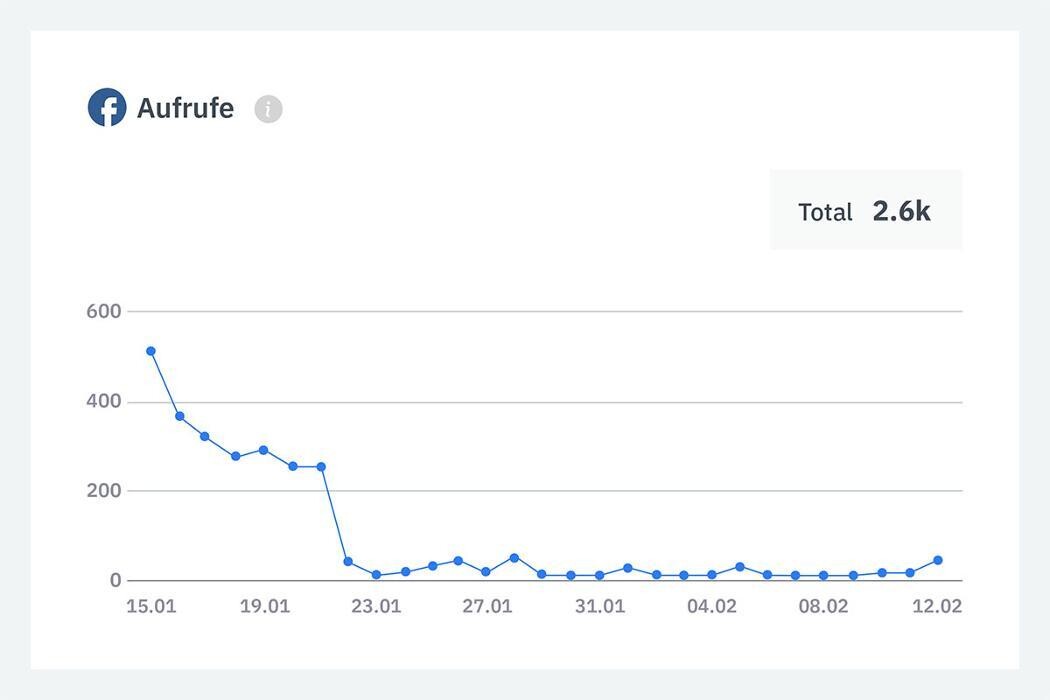Click the 15.01 x-axis date label
1050x700 pixels.
[x=151, y=606]
